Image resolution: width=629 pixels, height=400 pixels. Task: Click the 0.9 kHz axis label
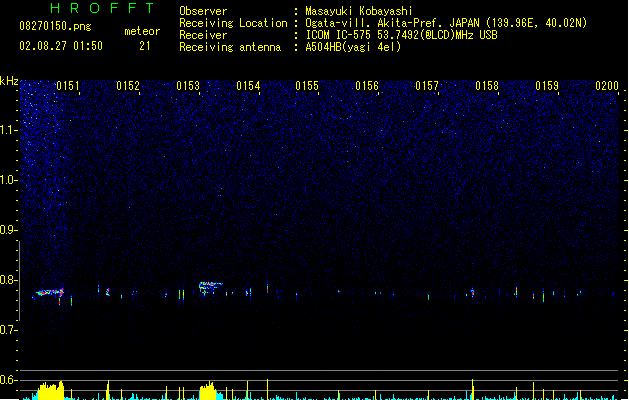click(x=8, y=230)
